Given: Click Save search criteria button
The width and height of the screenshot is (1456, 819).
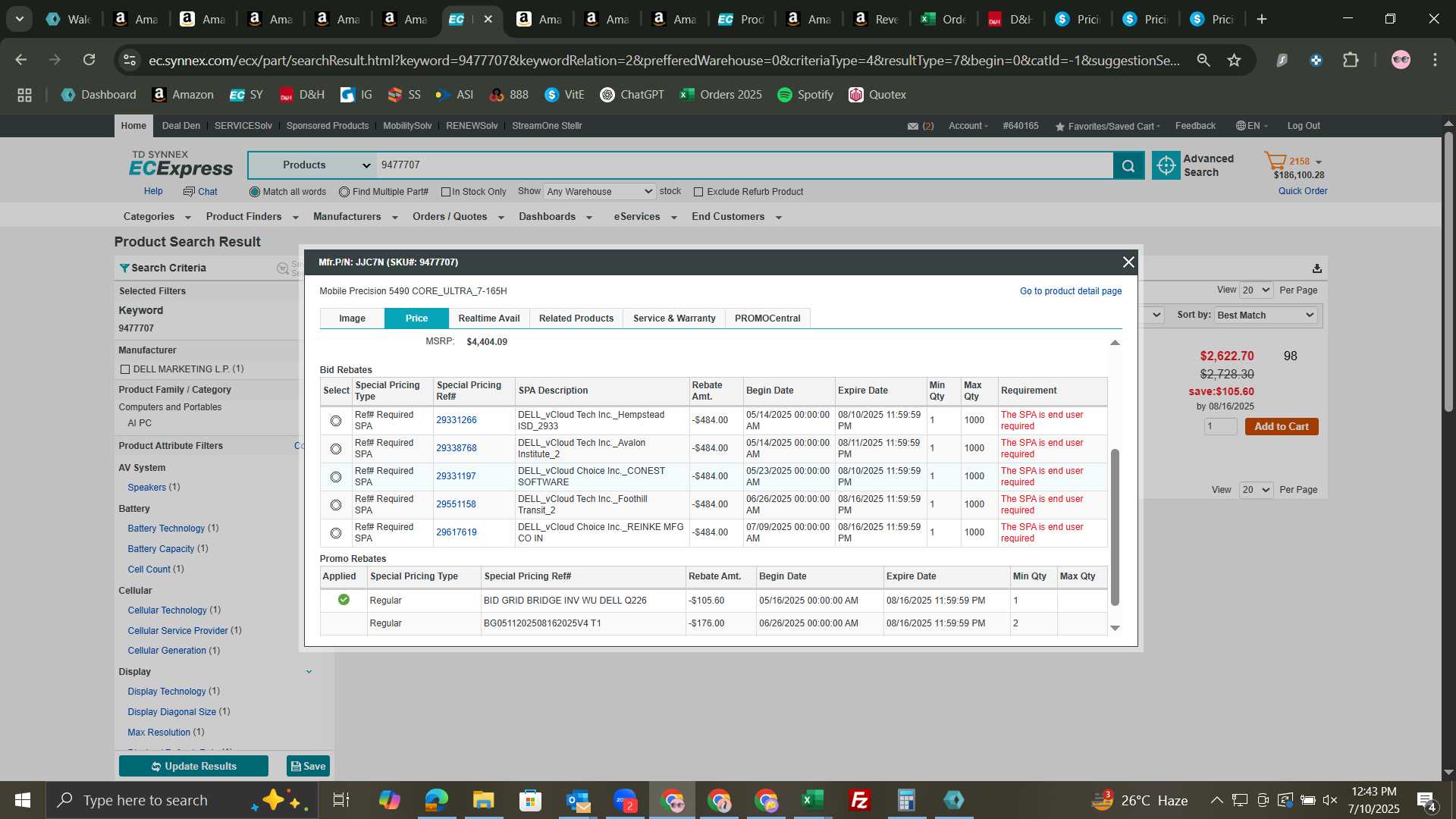Looking at the screenshot, I should (x=308, y=766).
